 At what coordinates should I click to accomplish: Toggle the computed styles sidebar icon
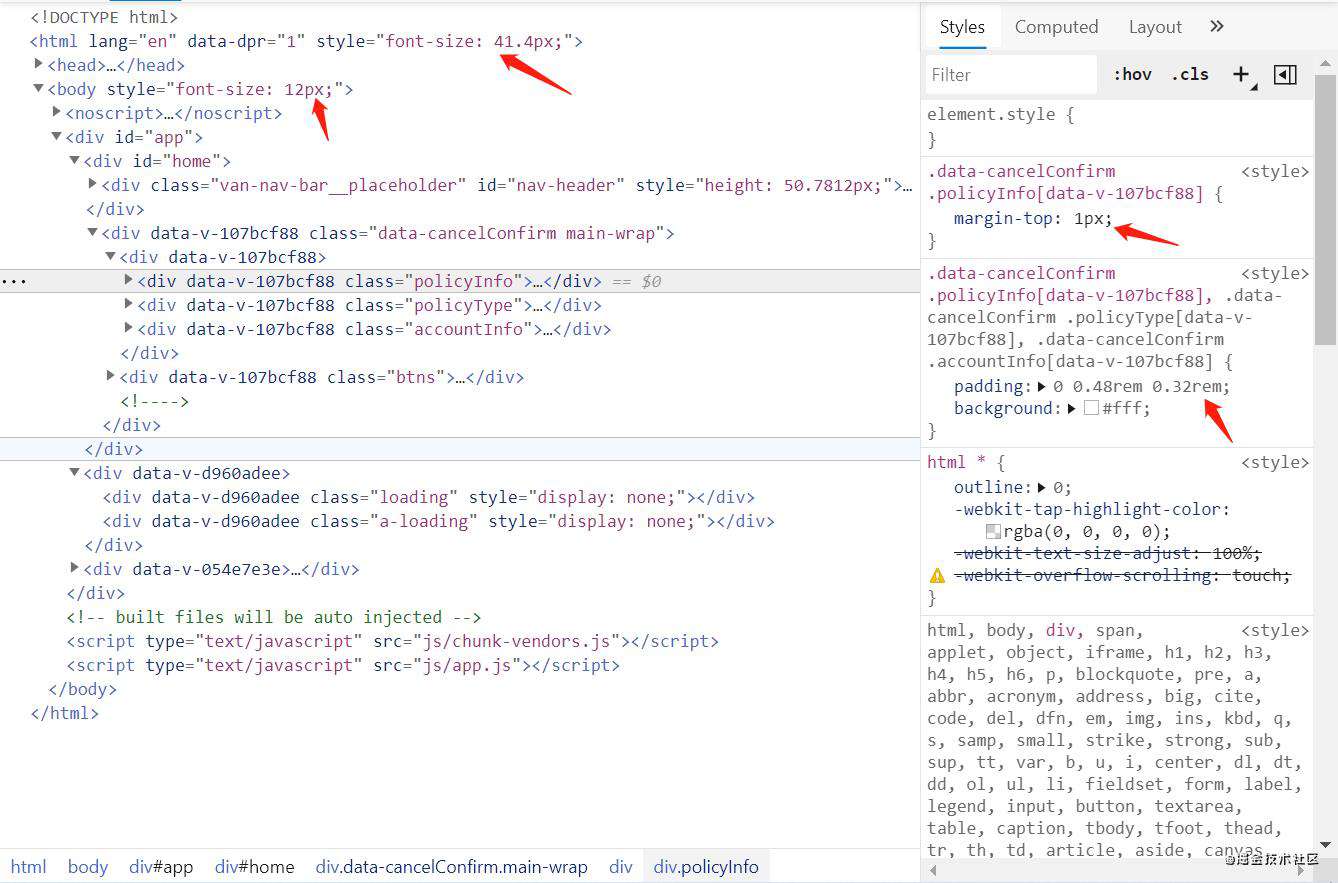(1286, 74)
